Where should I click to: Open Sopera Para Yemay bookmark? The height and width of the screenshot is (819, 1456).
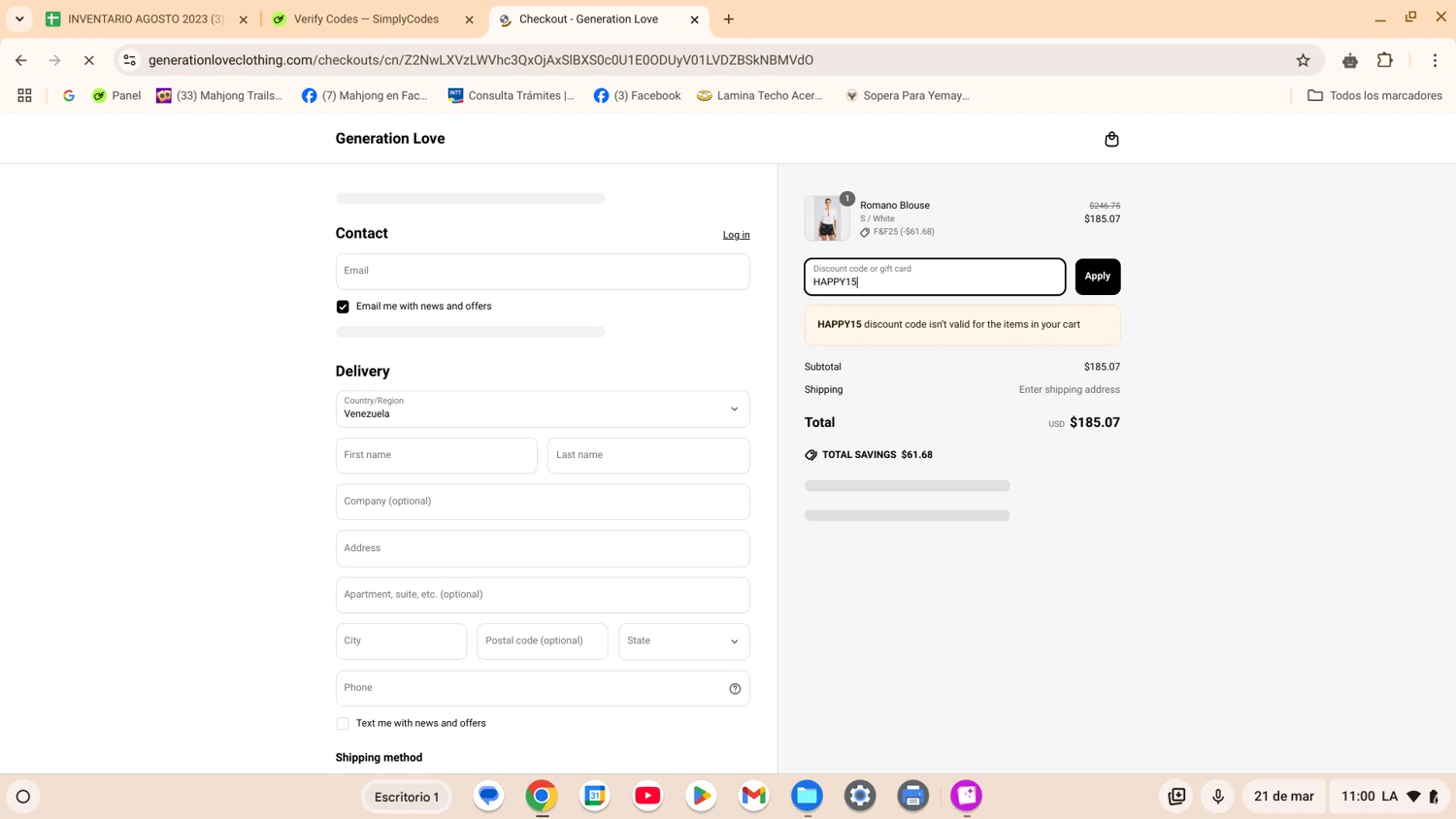point(907,95)
